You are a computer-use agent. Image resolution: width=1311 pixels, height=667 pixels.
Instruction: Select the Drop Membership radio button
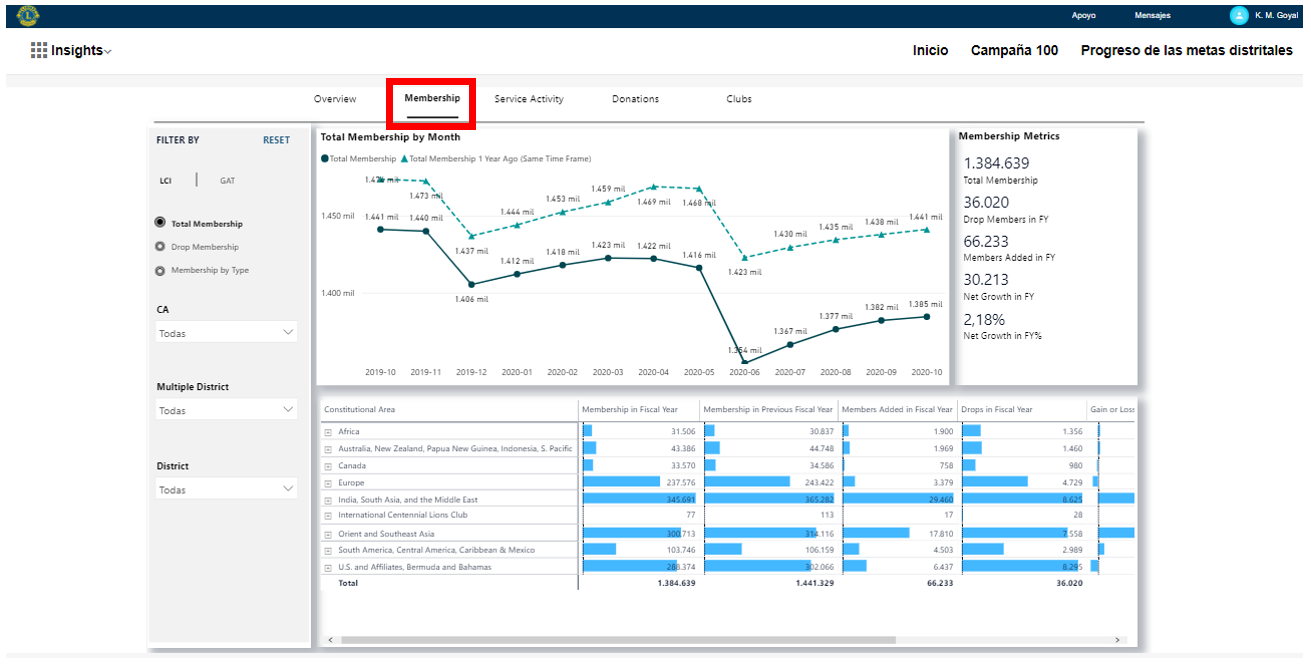click(x=160, y=247)
